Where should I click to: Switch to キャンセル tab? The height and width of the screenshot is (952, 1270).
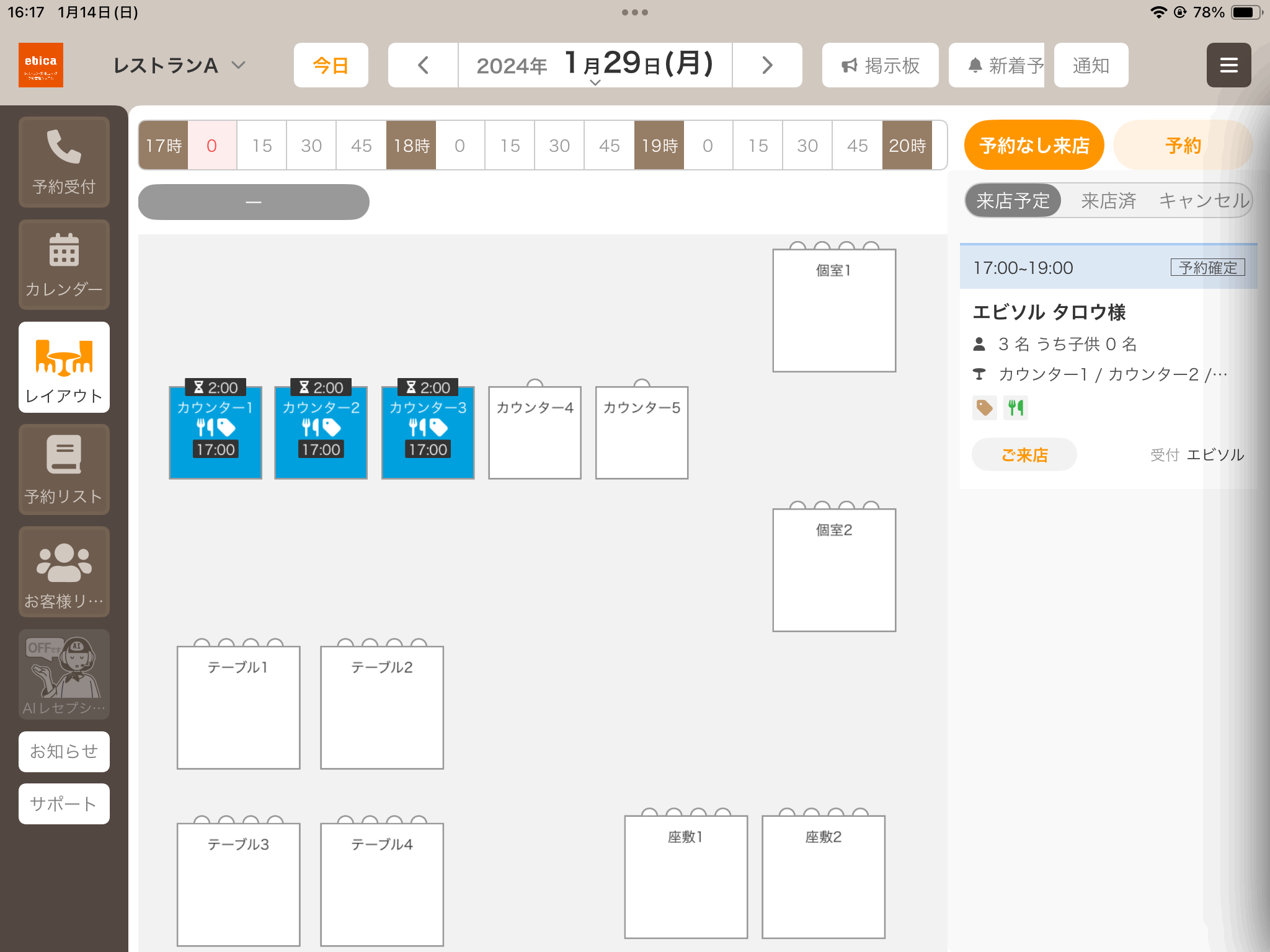(x=1204, y=200)
